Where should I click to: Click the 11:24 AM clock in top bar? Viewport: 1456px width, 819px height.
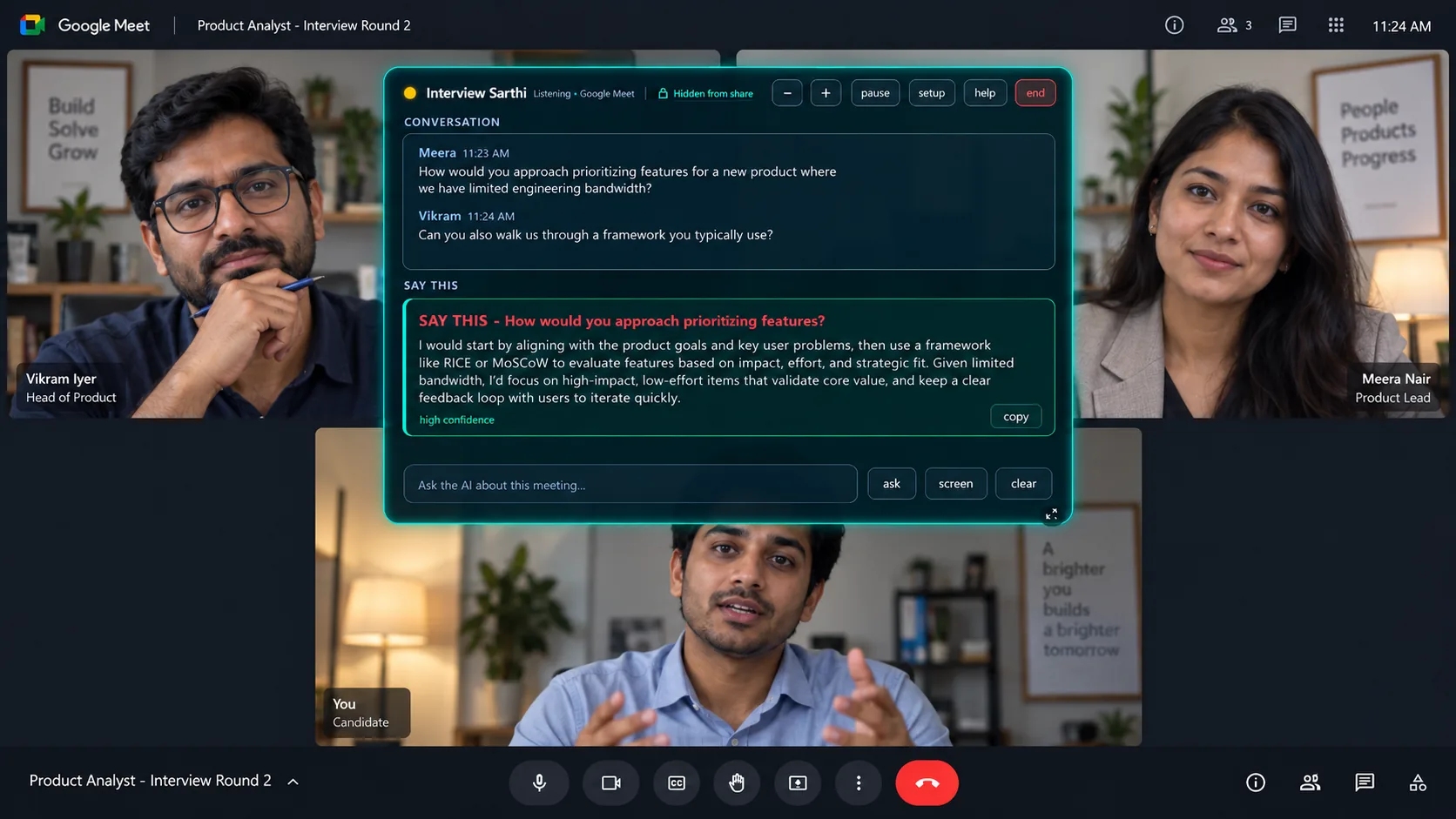point(1401,26)
